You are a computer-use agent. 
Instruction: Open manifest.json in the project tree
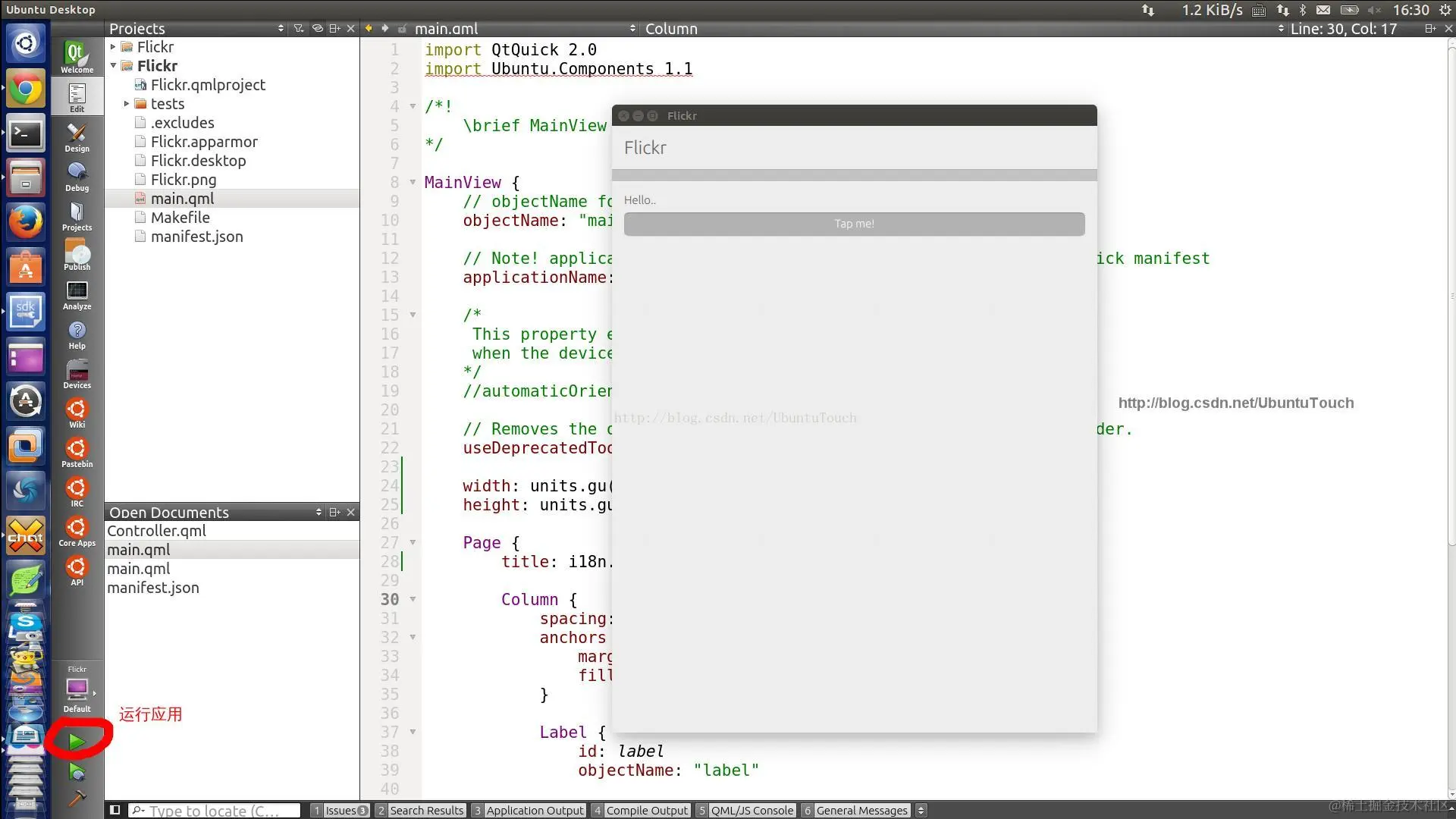[196, 237]
